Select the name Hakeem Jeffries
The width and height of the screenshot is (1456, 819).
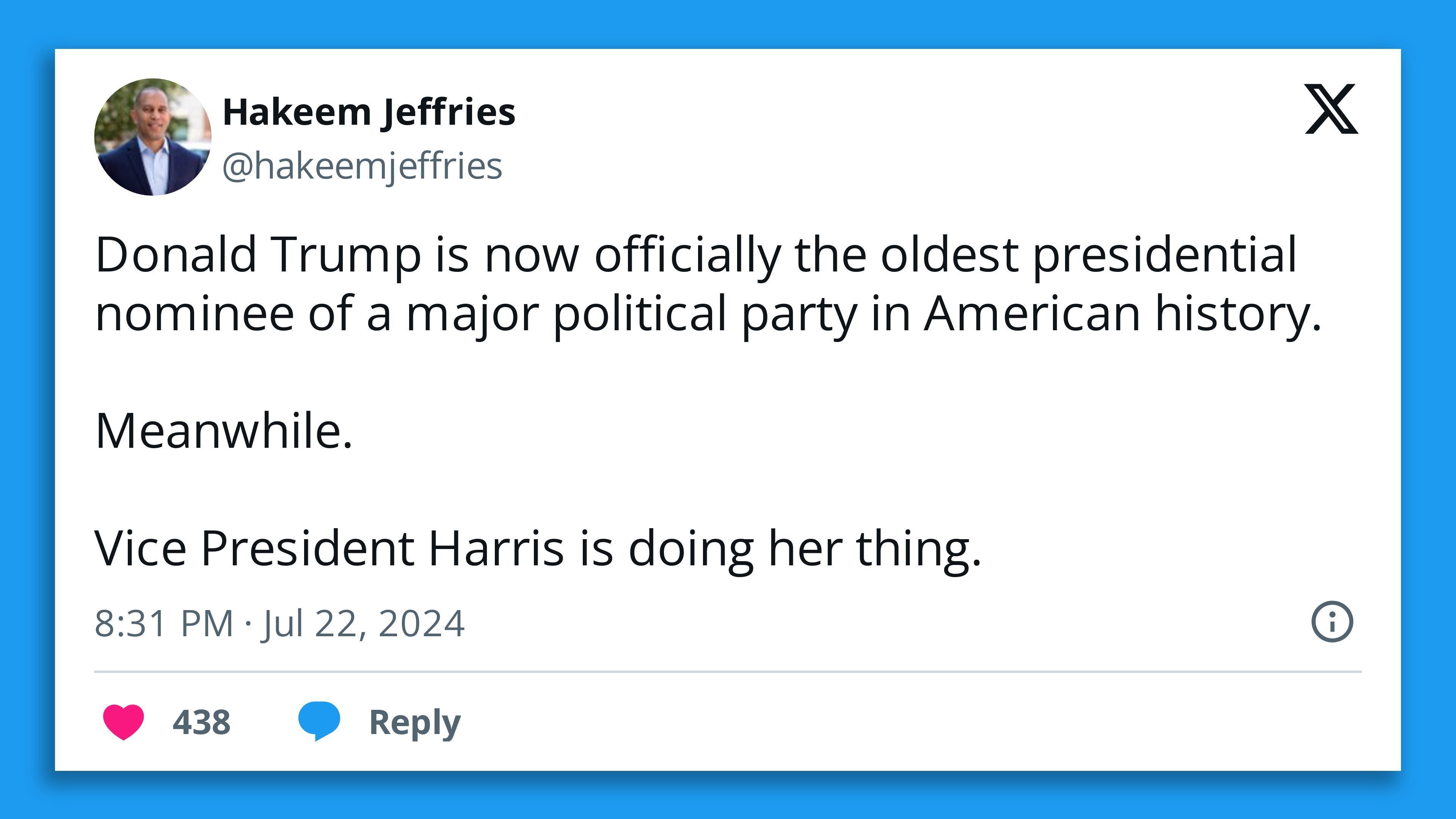(x=370, y=113)
